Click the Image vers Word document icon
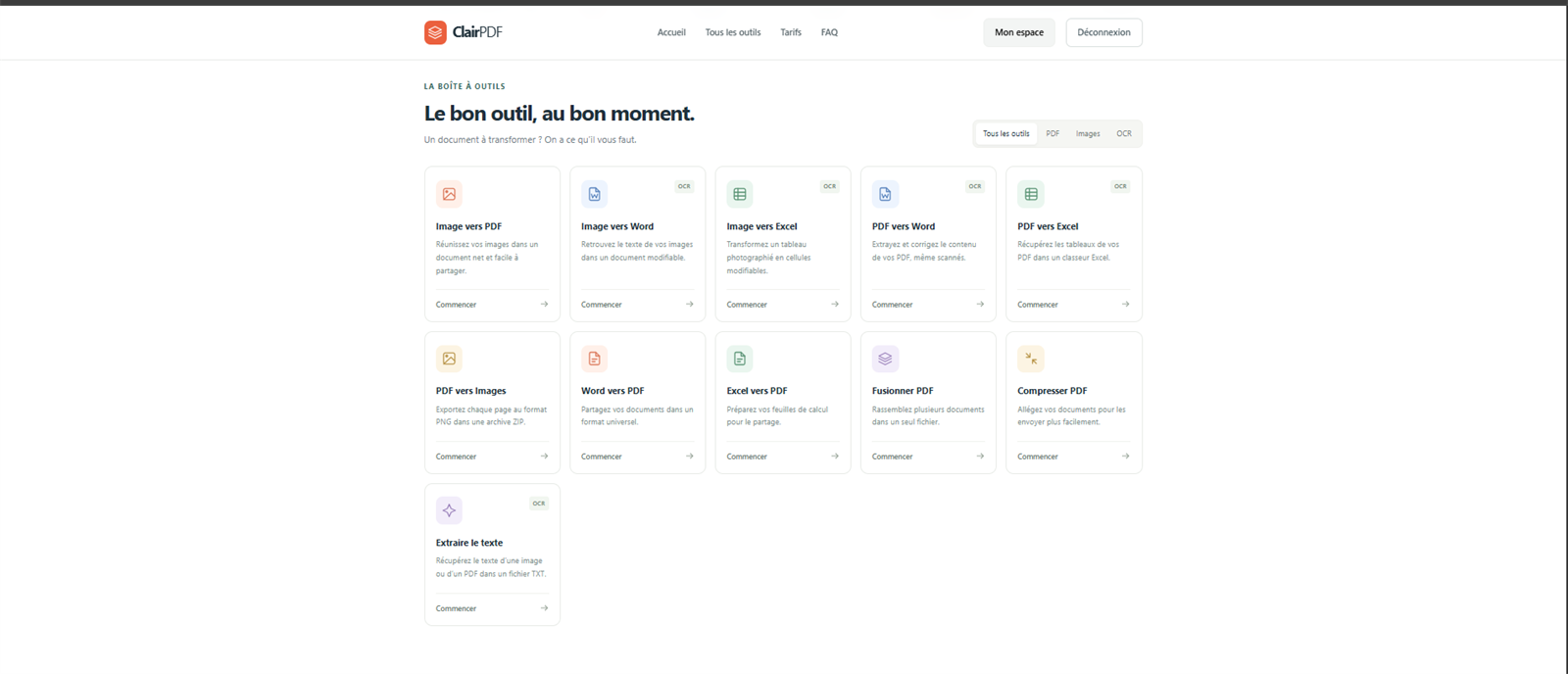This screenshot has height=674, width=1568. pyautogui.click(x=594, y=194)
